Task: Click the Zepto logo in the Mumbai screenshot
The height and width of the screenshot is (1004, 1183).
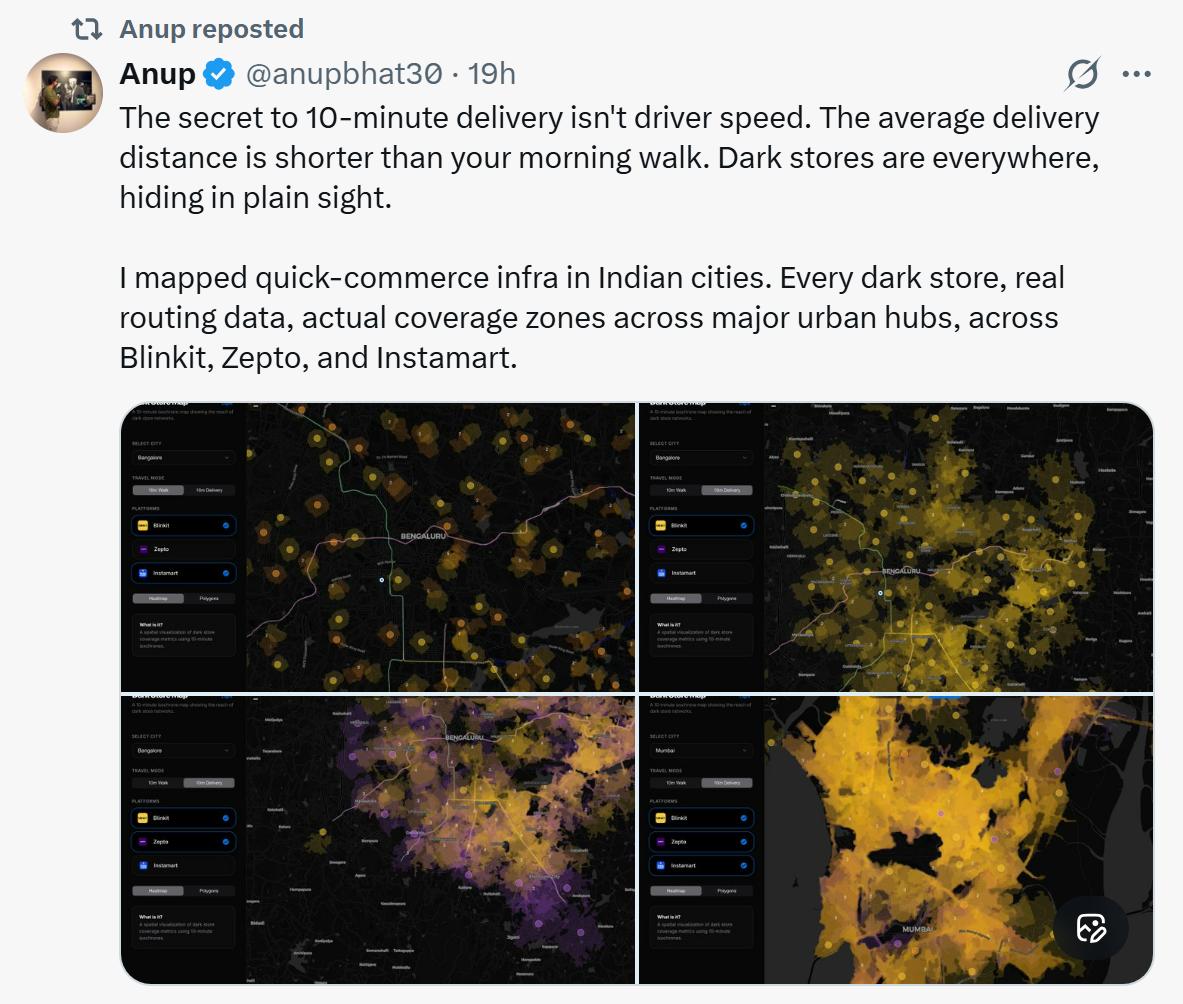Action: coord(660,842)
